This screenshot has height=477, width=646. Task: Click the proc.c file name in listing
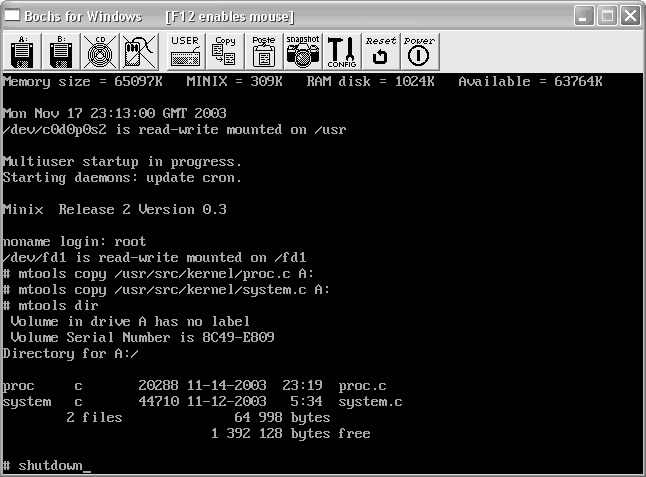pyautogui.click(x=362, y=386)
